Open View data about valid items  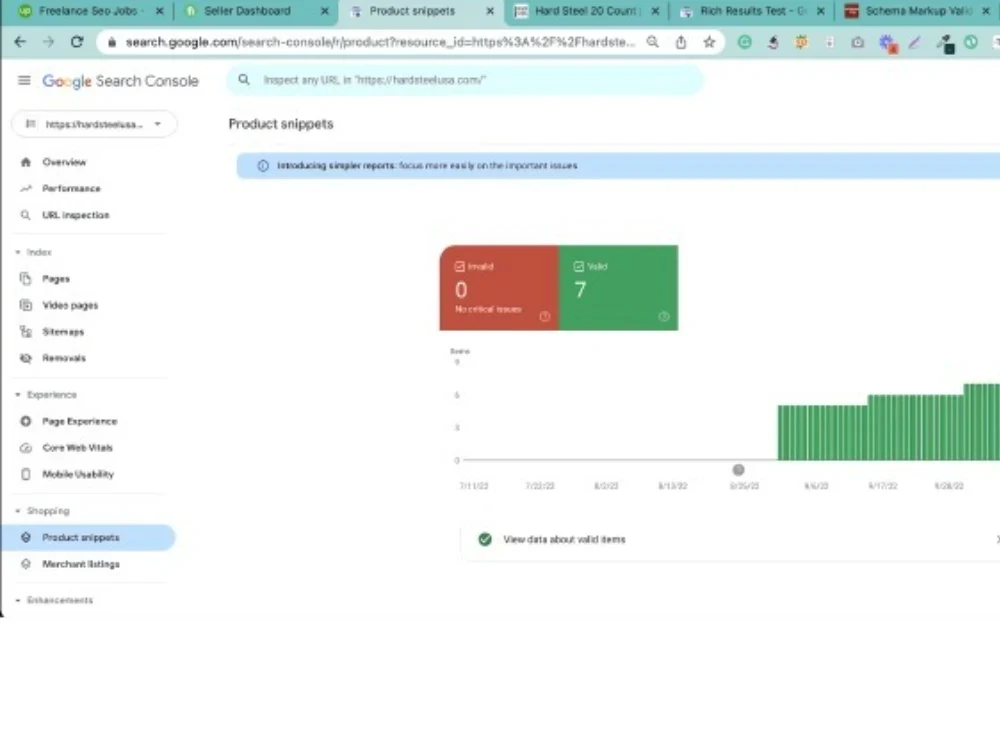(730, 540)
